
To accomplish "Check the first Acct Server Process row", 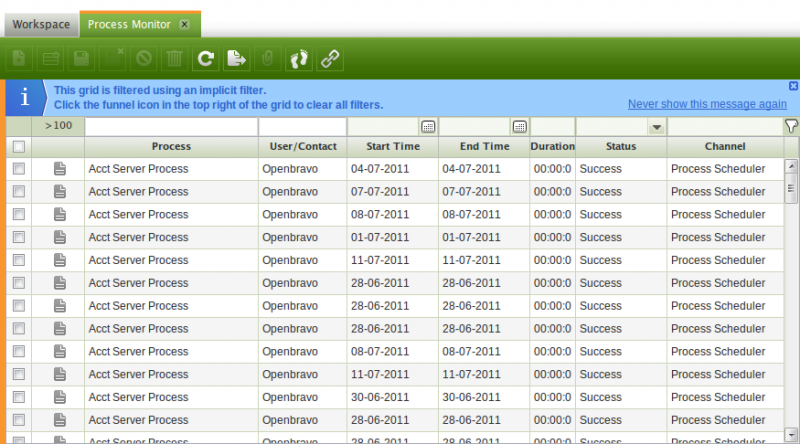I will 18,169.
